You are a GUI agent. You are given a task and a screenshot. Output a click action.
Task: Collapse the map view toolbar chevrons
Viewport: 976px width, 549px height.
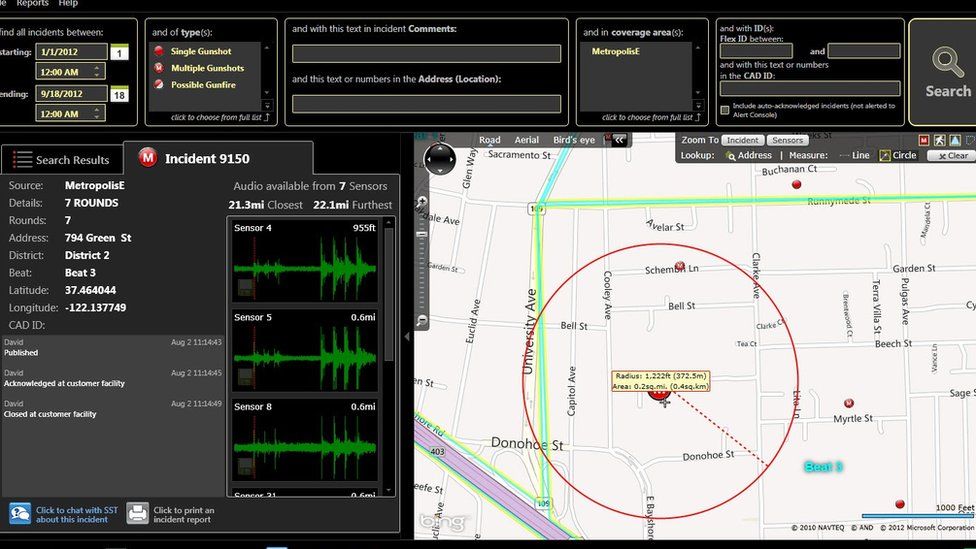tap(620, 140)
